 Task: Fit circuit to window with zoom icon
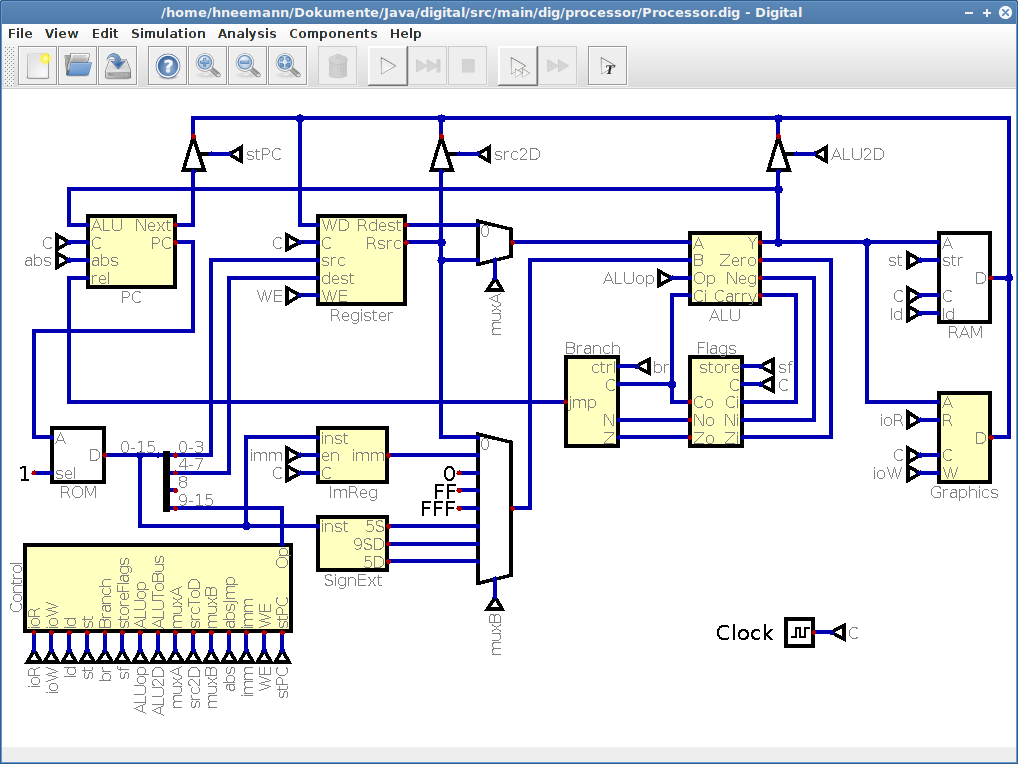[x=288, y=66]
